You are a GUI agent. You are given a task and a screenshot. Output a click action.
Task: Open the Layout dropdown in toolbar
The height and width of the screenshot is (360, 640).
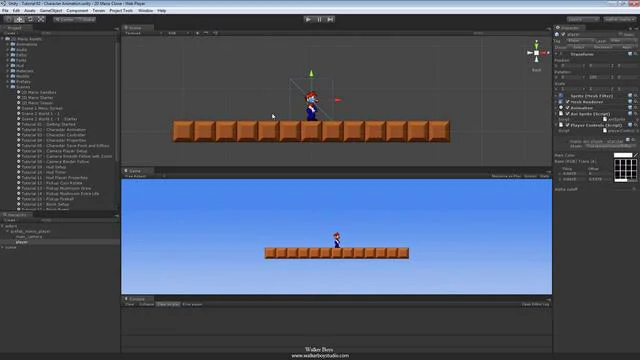(x=620, y=19)
